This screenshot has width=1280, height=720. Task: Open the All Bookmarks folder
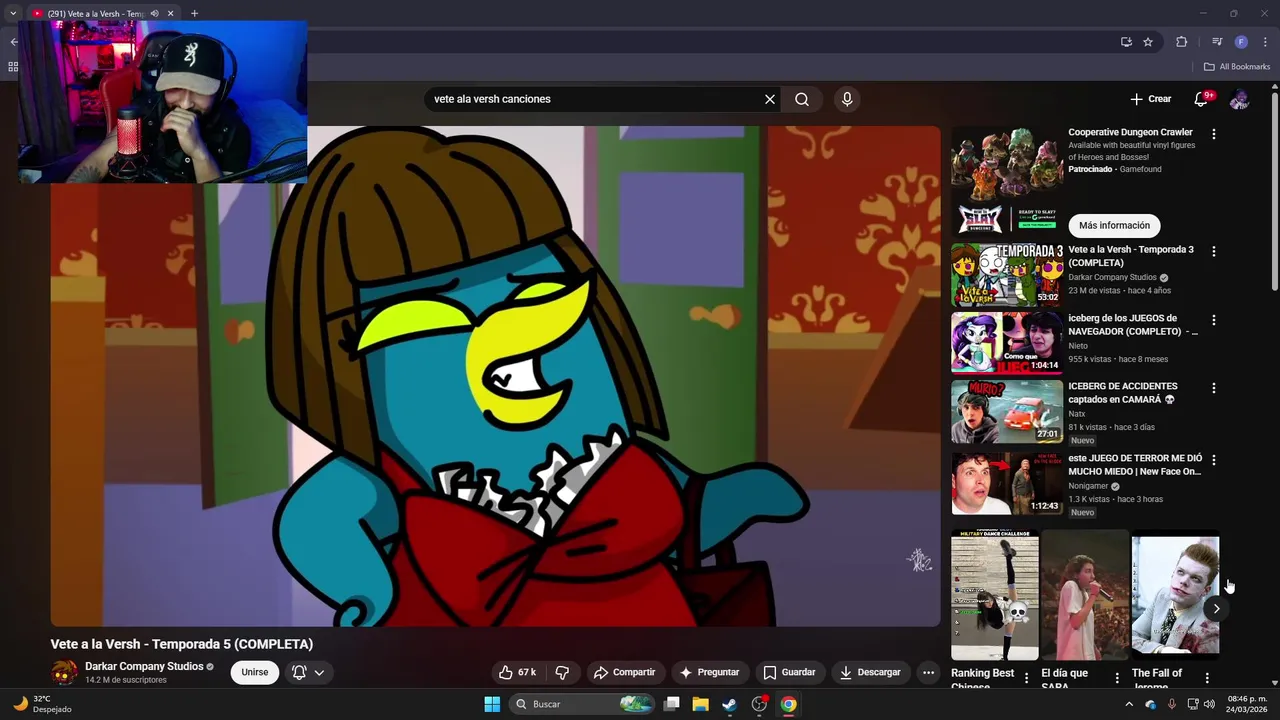1237,67
